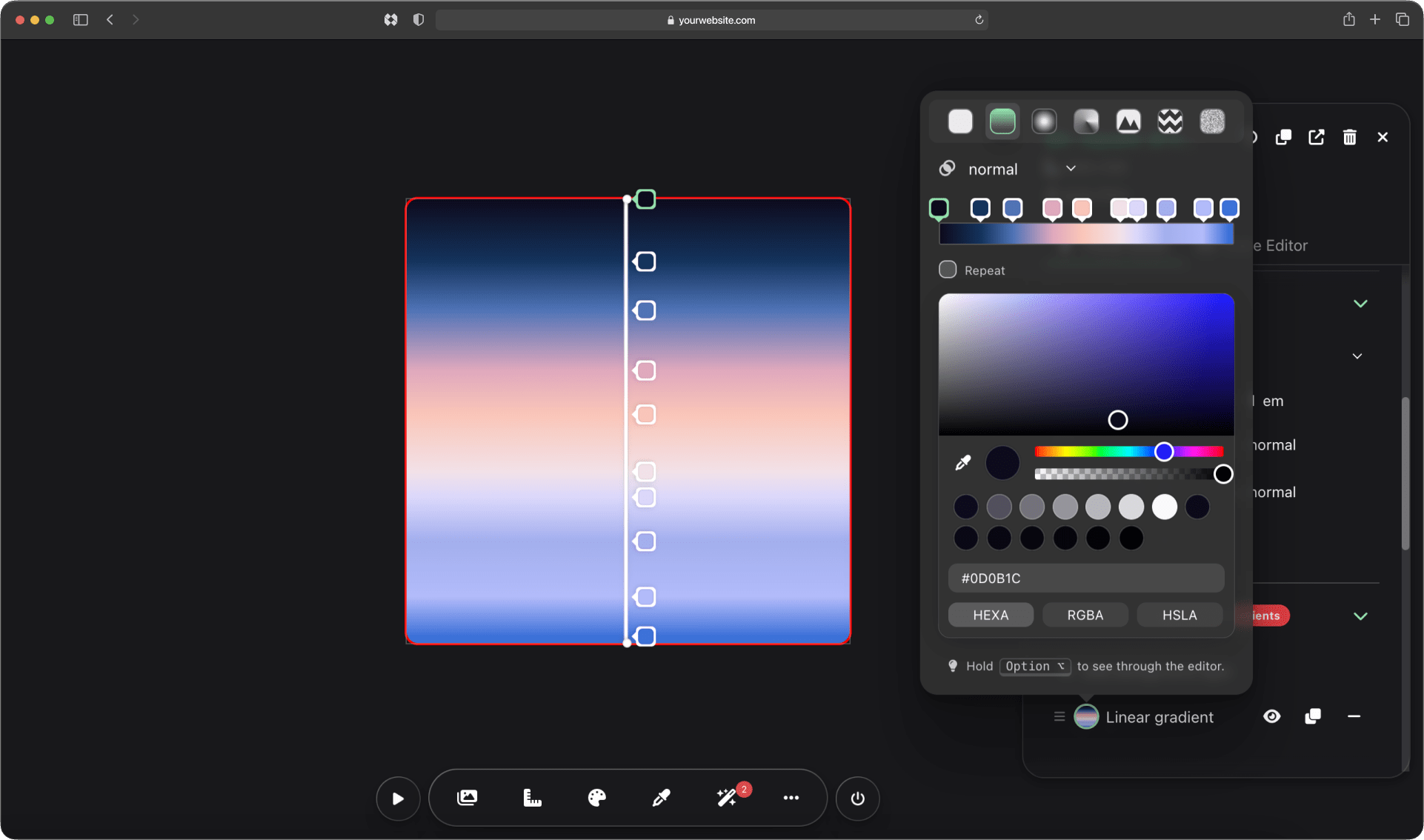
Task: Open the color format HSLA tab
Action: coord(1177,615)
